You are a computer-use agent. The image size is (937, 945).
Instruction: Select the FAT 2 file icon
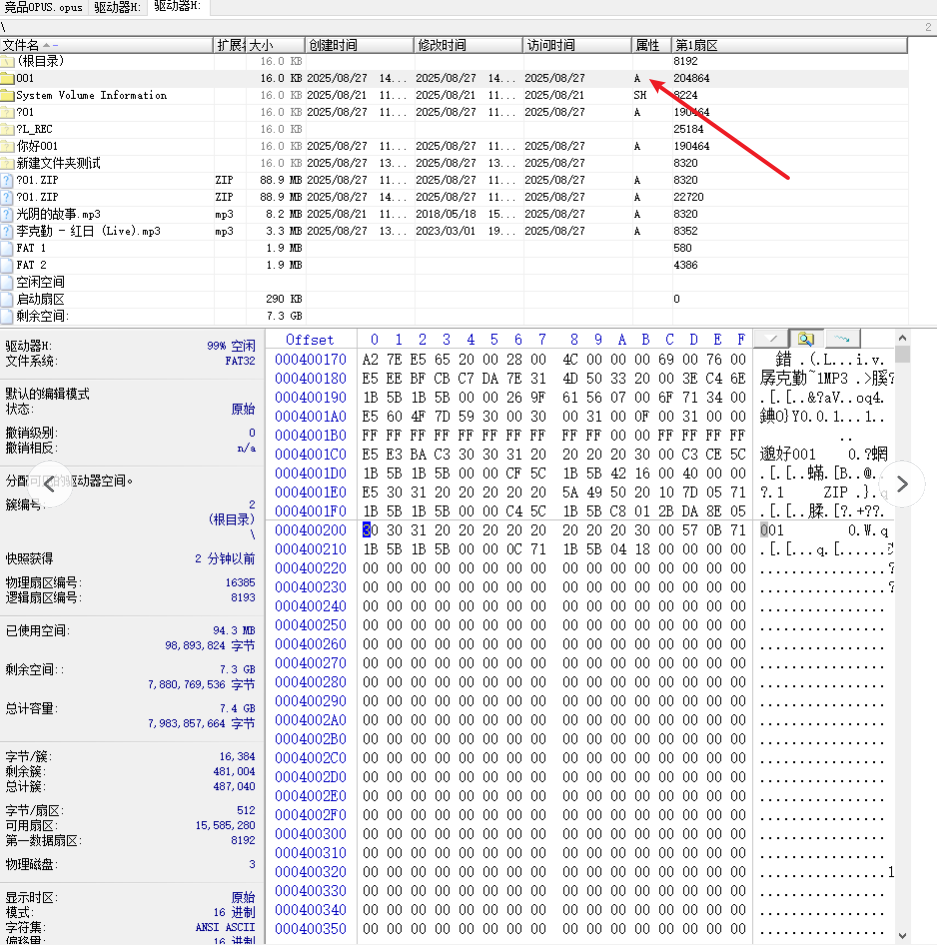(7, 265)
